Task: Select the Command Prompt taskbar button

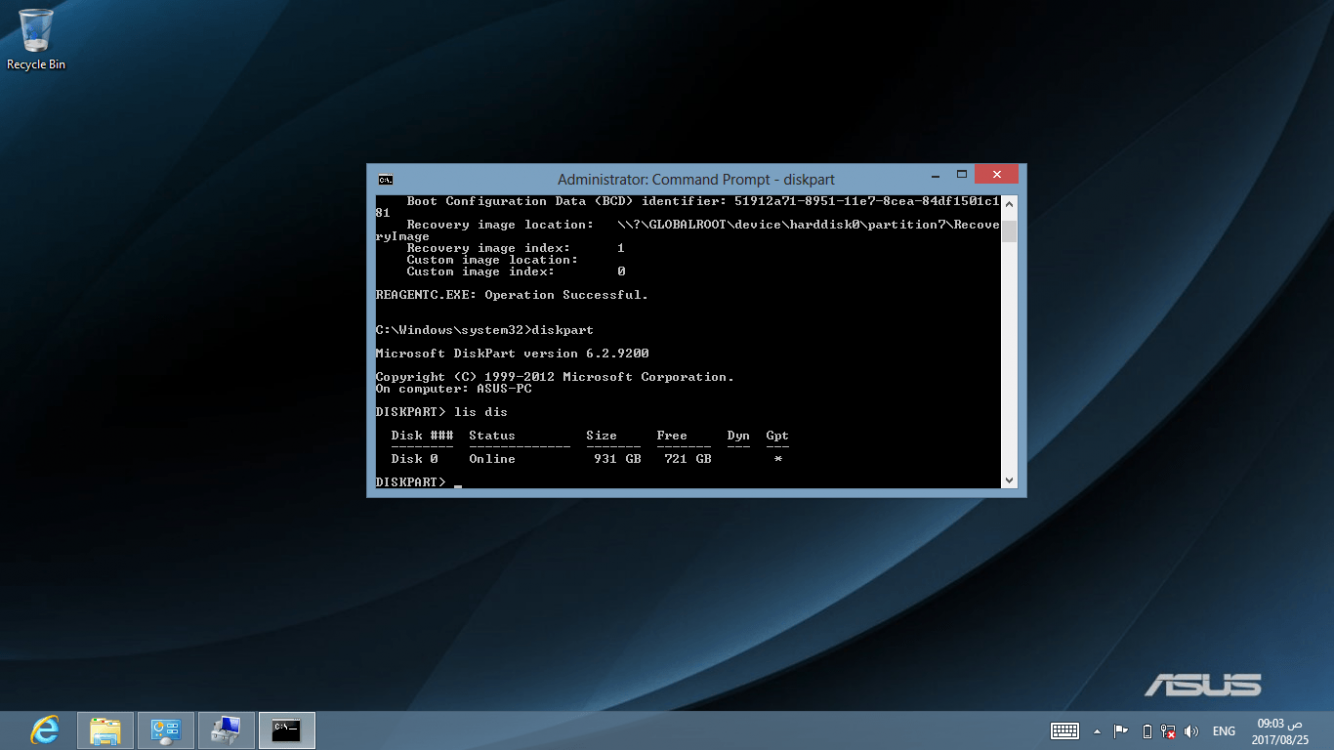Action: click(287, 731)
